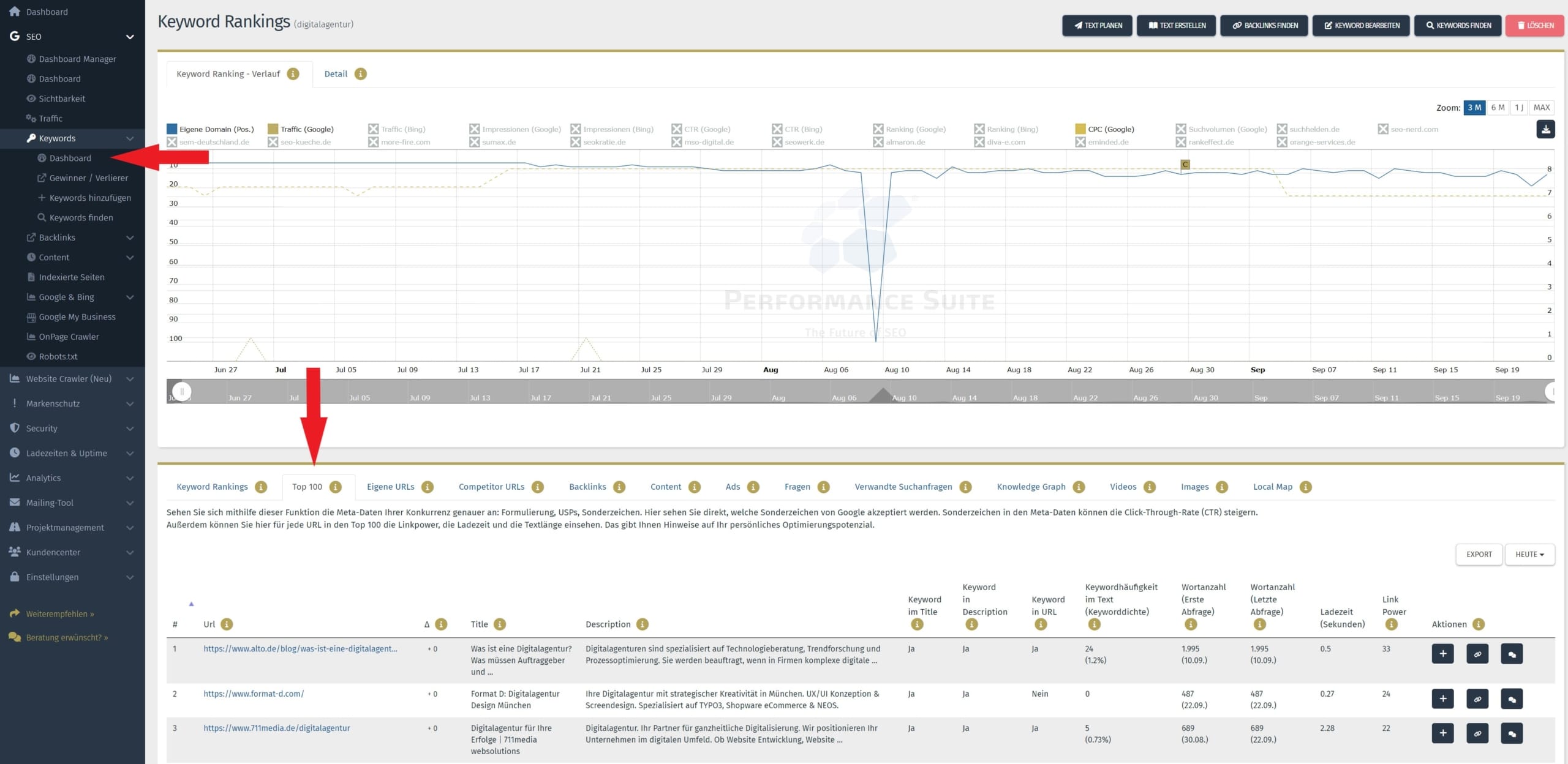Image resolution: width=1568 pixels, height=764 pixels.
Task: Expand the Markenschutz section
Action: [x=130, y=404]
